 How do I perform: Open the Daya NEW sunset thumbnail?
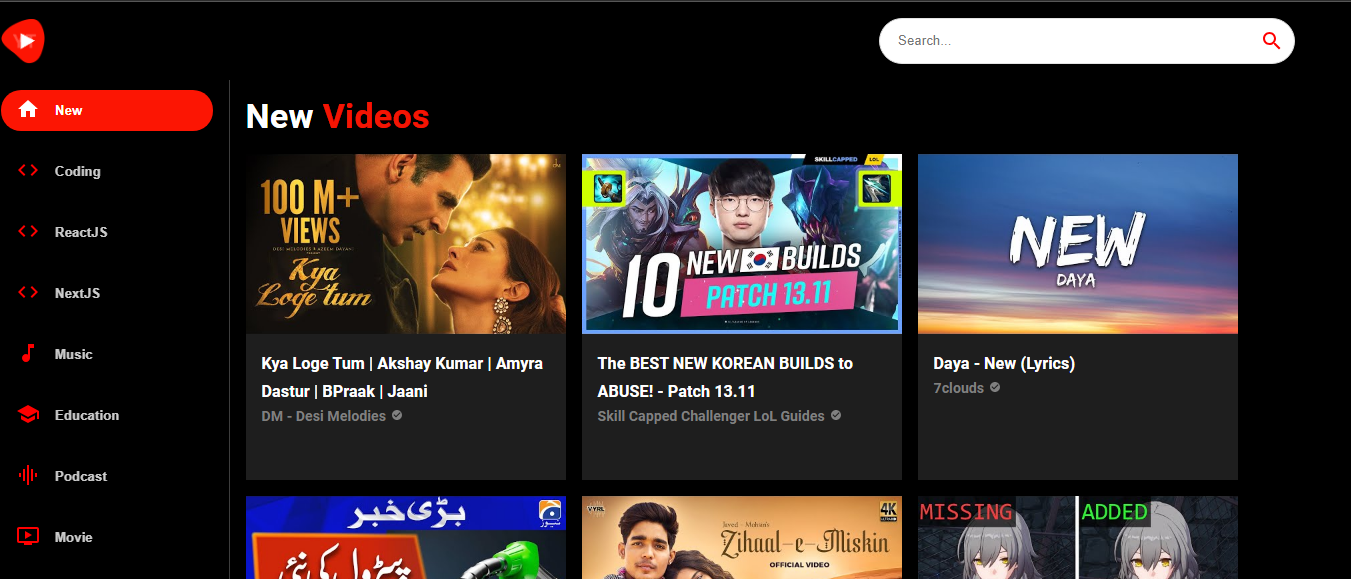click(1078, 244)
